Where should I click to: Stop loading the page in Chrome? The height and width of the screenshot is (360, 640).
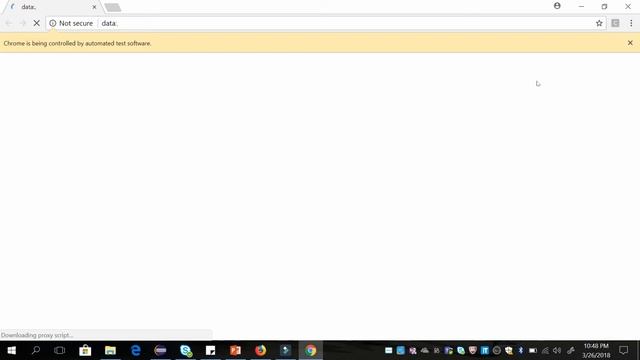pos(36,23)
